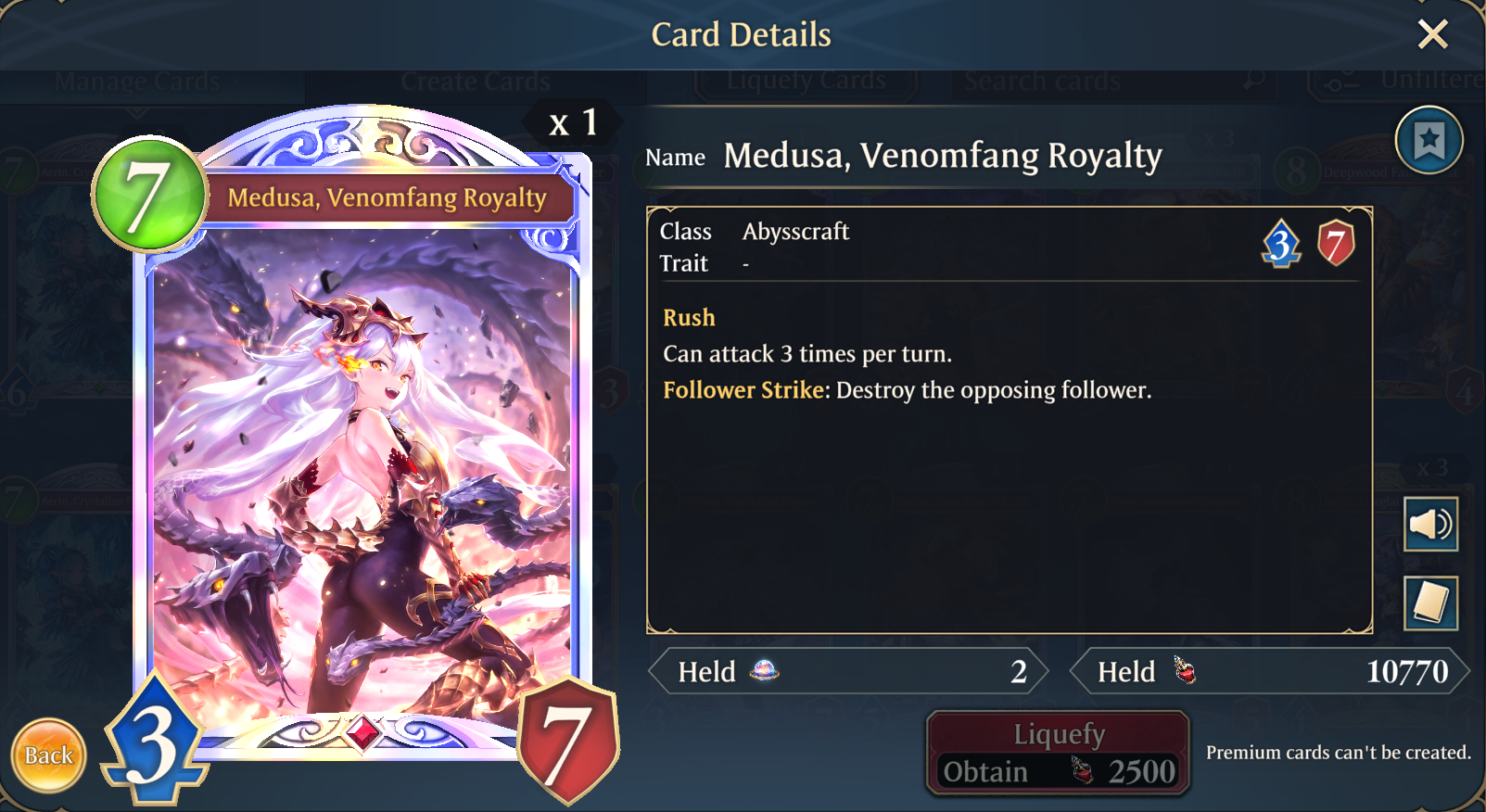This screenshot has height=812, width=1486.
Task: Open the Create Cards tab
Action: pyautogui.click(x=476, y=82)
